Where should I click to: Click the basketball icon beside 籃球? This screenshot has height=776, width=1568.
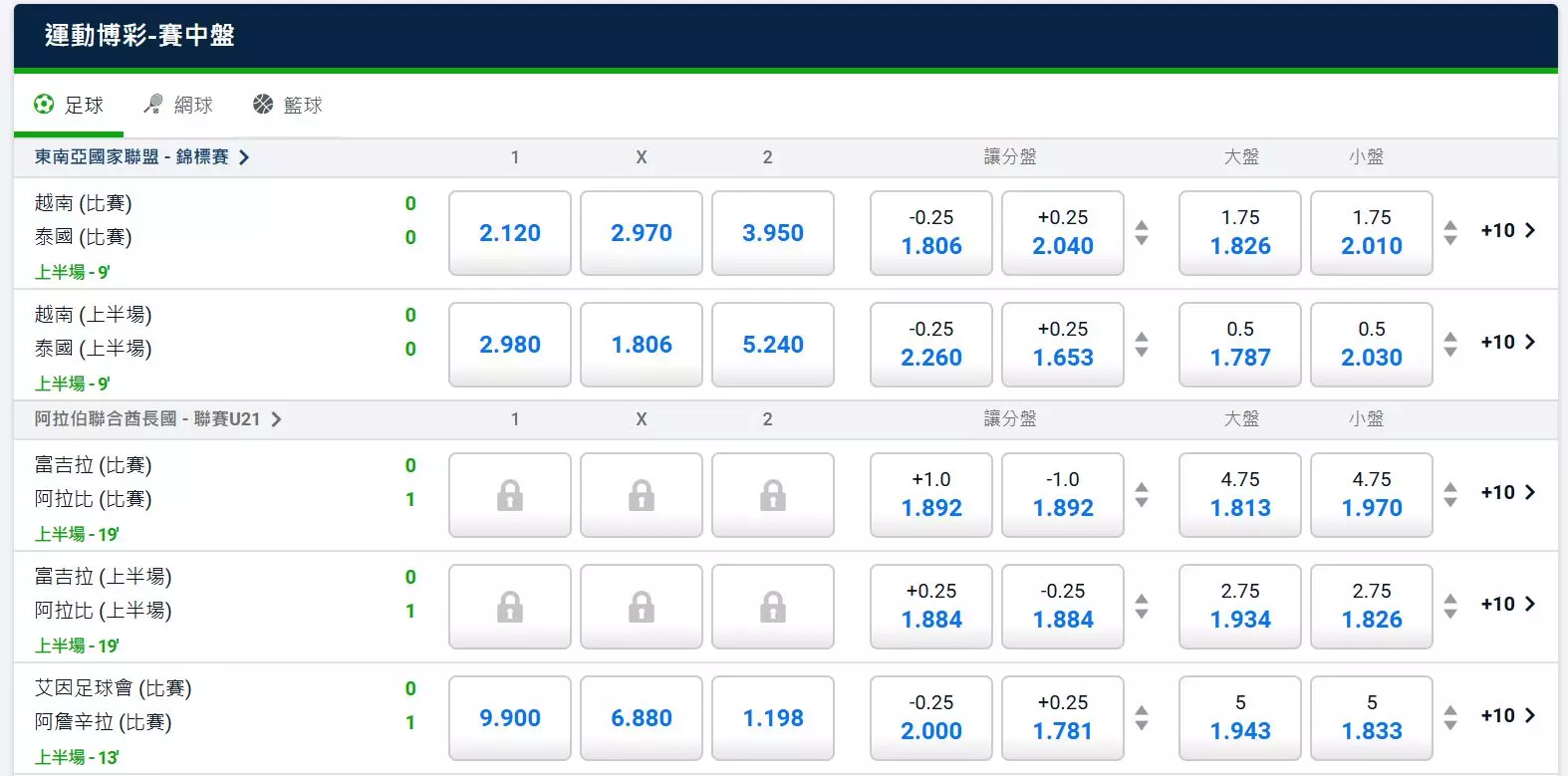coord(263,104)
